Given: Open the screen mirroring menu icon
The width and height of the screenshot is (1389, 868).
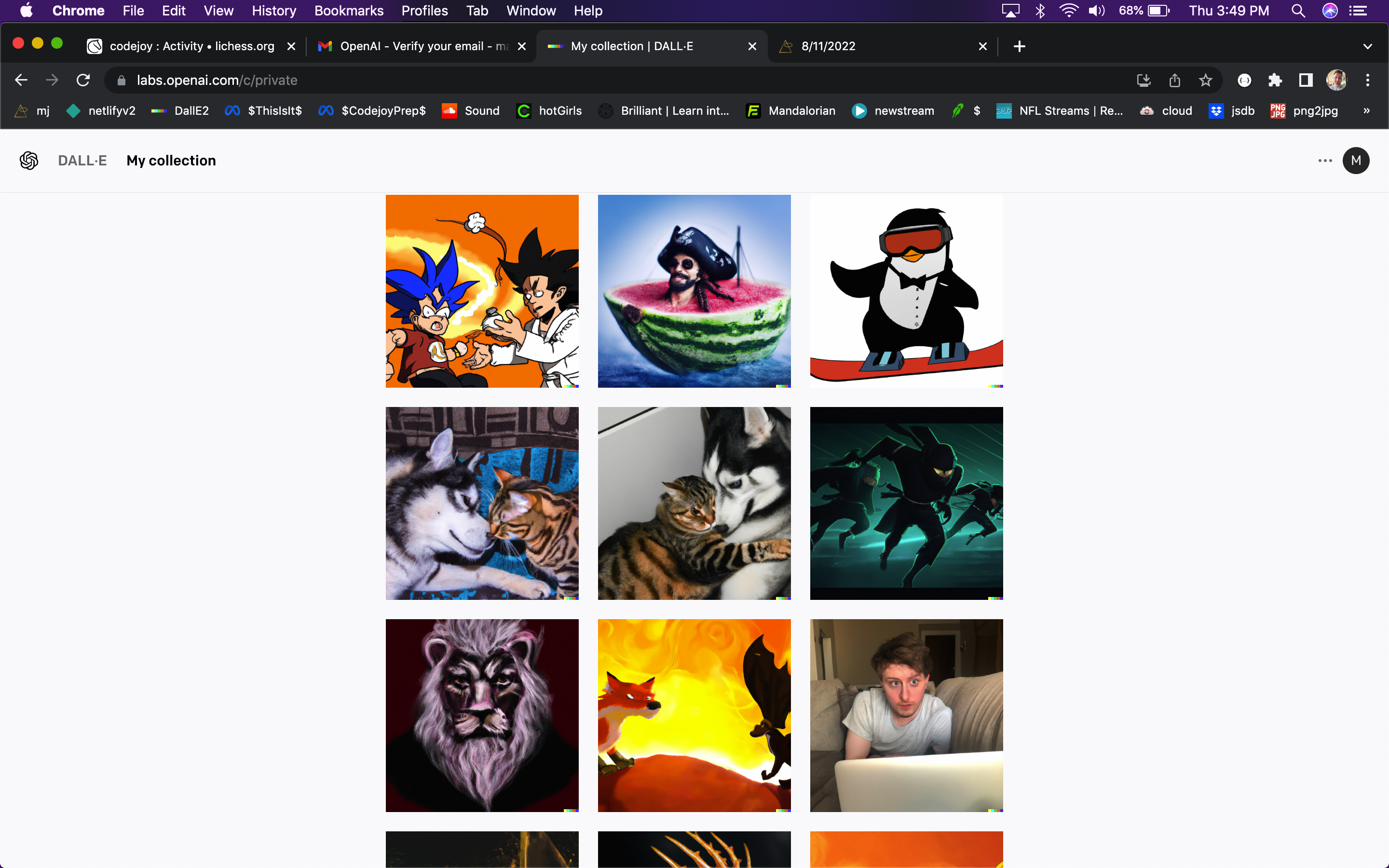Looking at the screenshot, I should coord(1010,11).
